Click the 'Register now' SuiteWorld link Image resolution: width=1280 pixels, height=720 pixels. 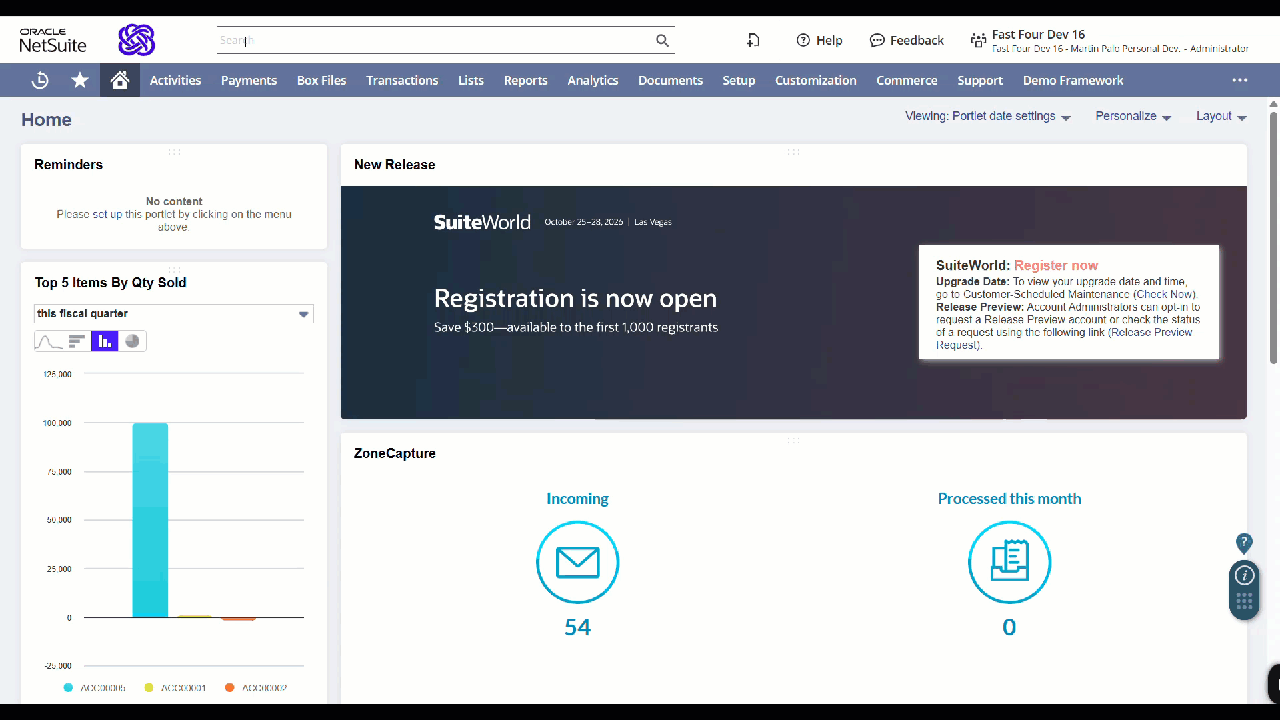coord(1056,266)
